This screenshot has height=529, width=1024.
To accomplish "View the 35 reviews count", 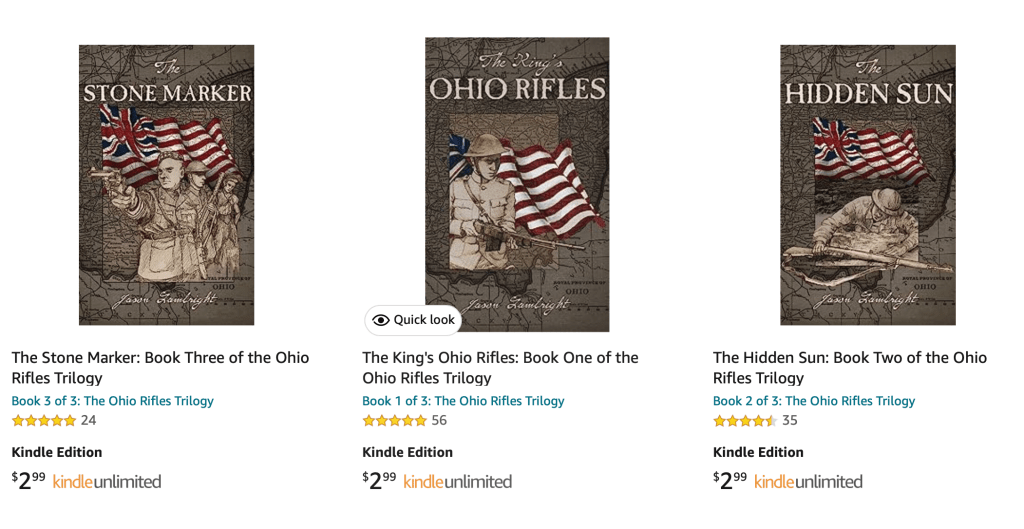I will 790,421.
